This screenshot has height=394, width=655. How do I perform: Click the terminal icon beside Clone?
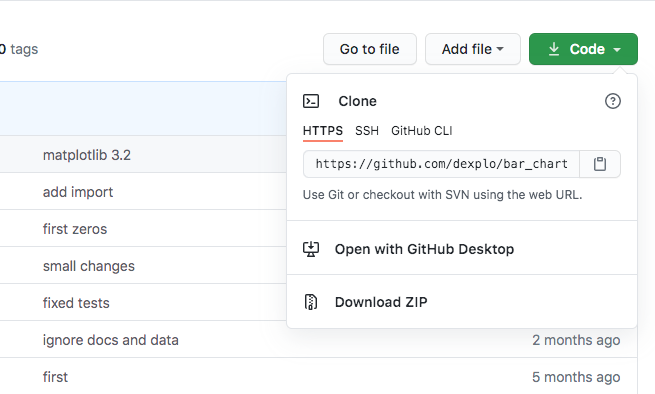(311, 101)
